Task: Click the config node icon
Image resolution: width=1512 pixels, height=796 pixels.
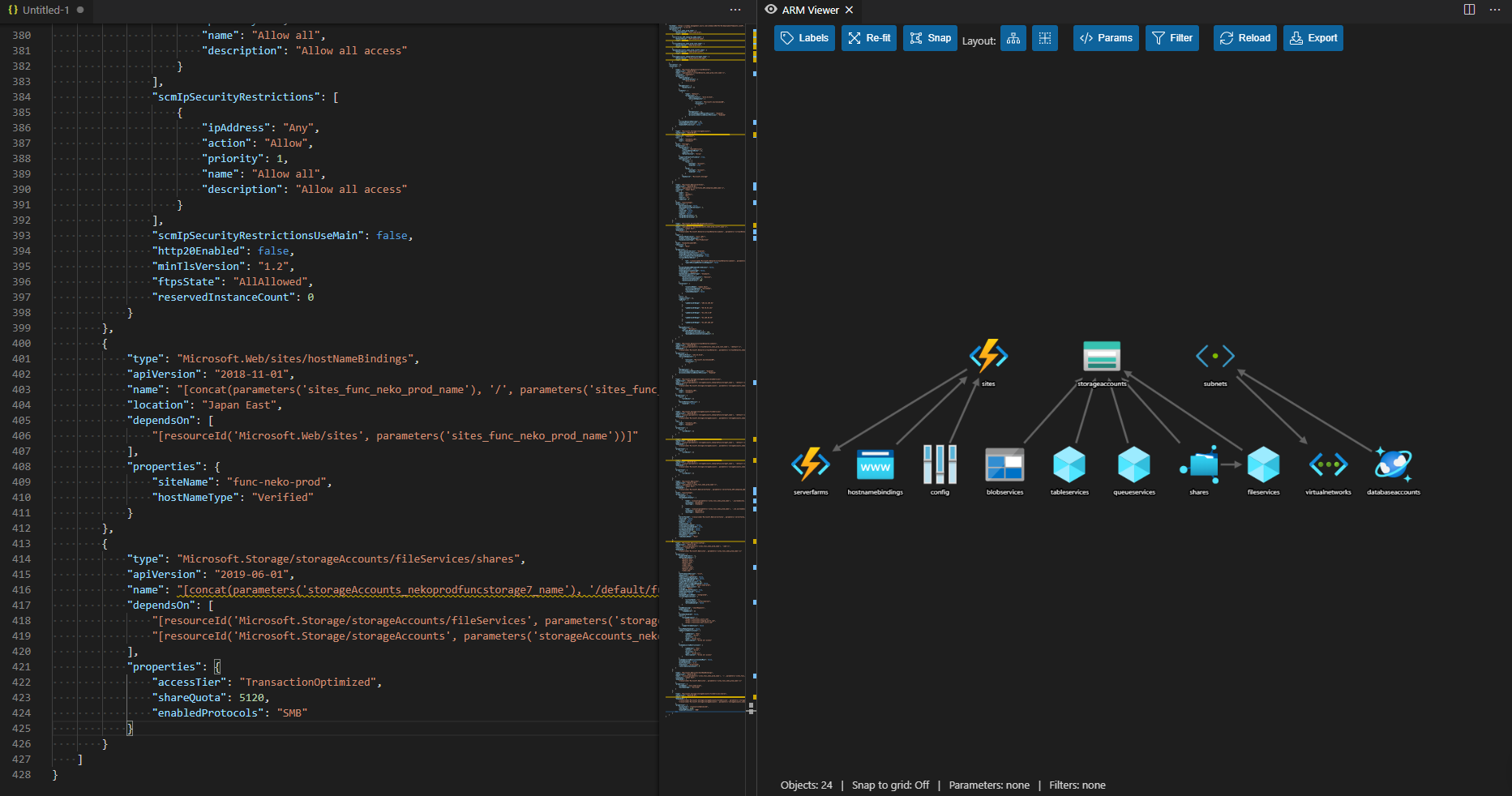Action: [x=939, y=464]
